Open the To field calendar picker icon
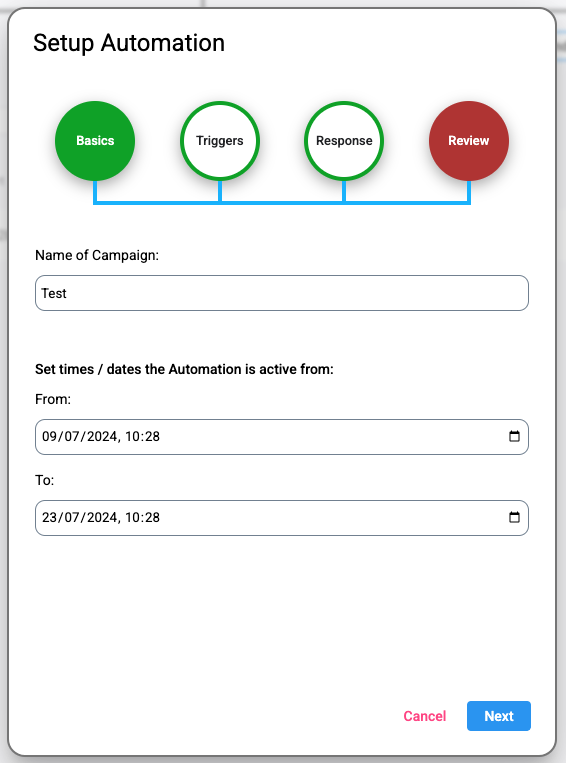566x763 pixels. (x=514, y=517)
